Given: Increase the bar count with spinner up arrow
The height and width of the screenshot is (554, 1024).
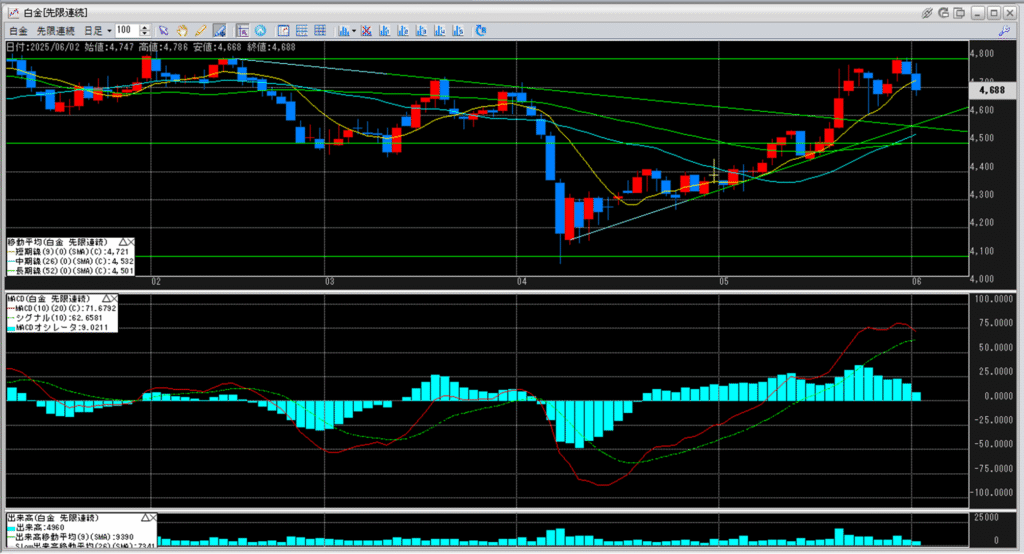Looking at the screenshot, I should tap(144, 27).
